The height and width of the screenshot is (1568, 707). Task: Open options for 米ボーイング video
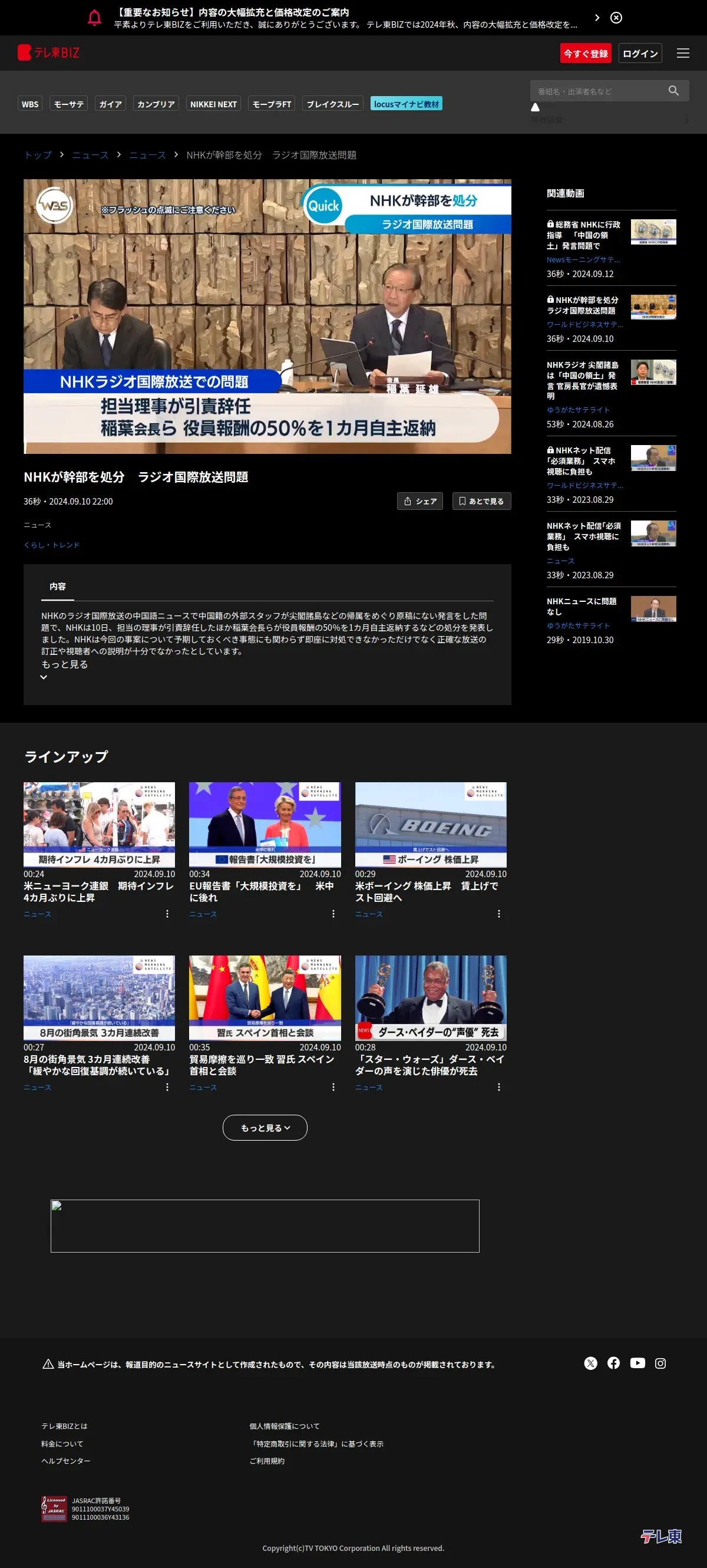(499, 914)
